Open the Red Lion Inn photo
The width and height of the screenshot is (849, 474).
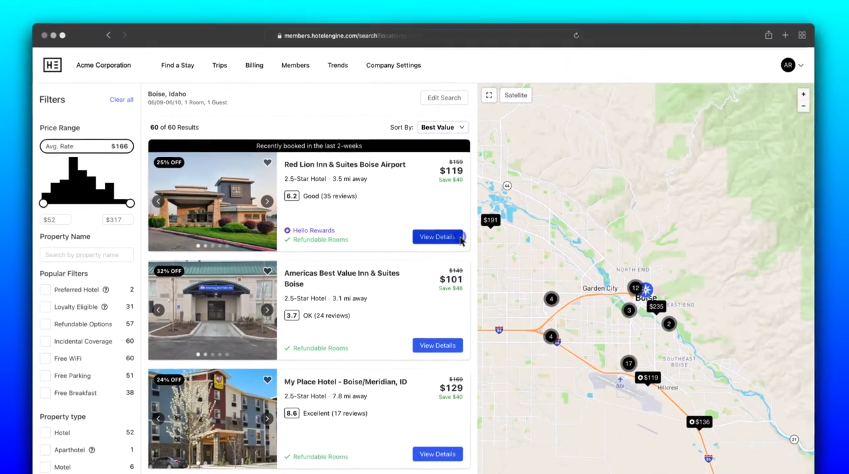click(212, 202)
